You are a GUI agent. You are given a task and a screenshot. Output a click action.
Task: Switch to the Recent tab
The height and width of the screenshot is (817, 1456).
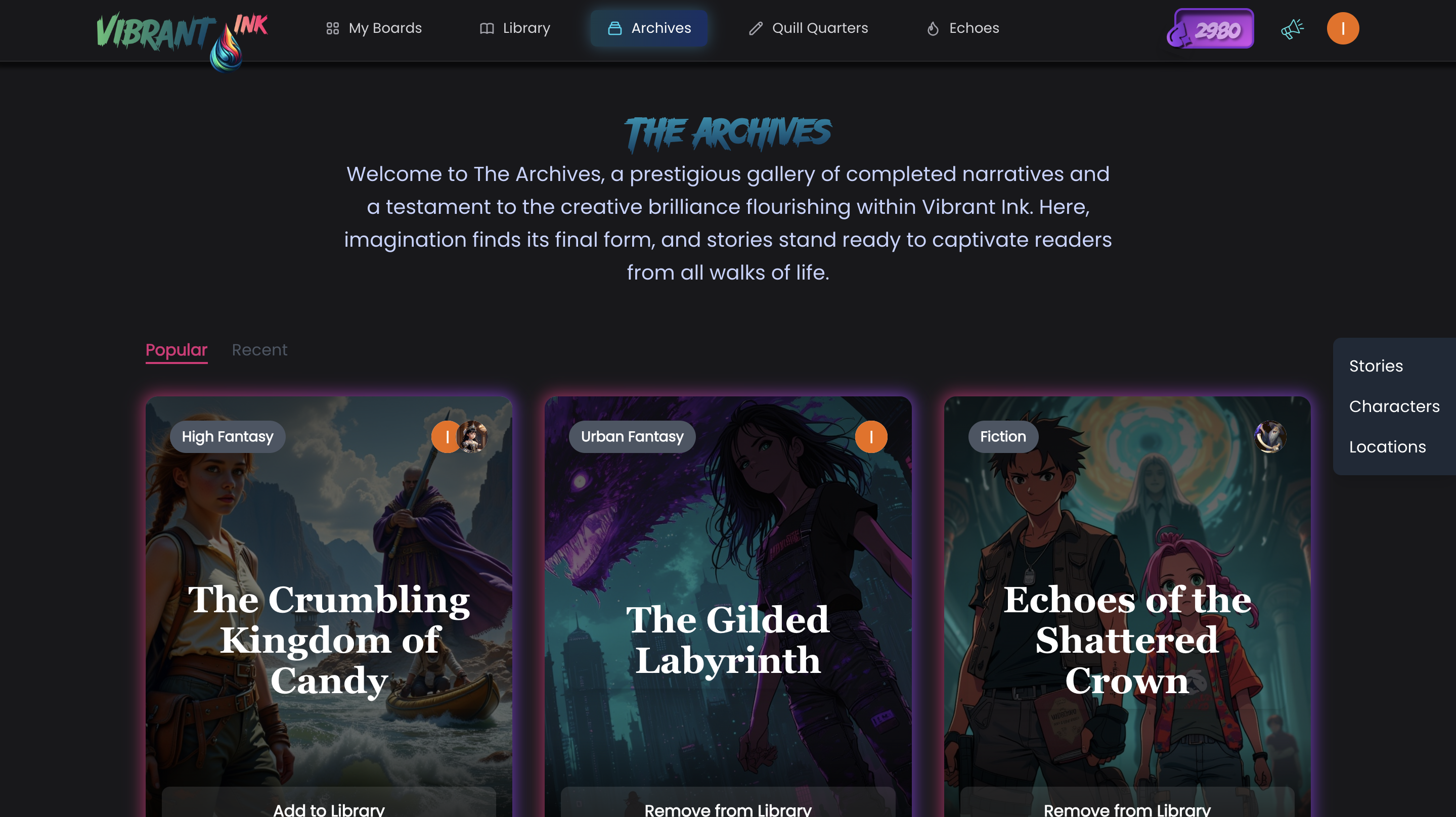point(259,350)
